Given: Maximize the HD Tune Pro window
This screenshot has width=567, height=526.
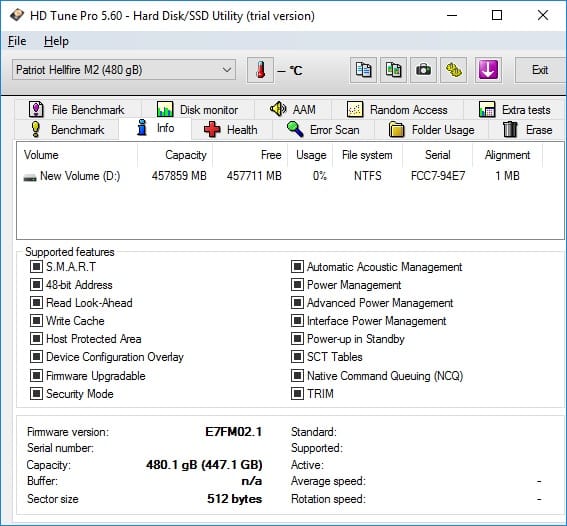Looking at the screenshot, I should pyautogui.click(x=497, y=16).
